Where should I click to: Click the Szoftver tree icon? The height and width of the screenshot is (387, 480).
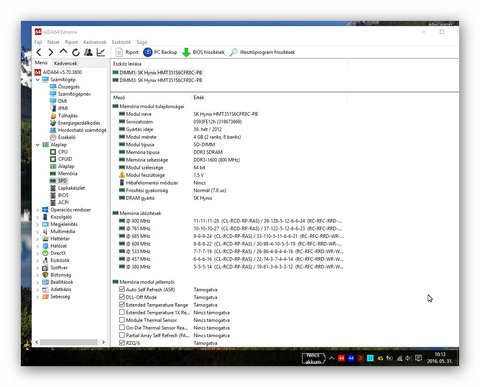[45, 268]
